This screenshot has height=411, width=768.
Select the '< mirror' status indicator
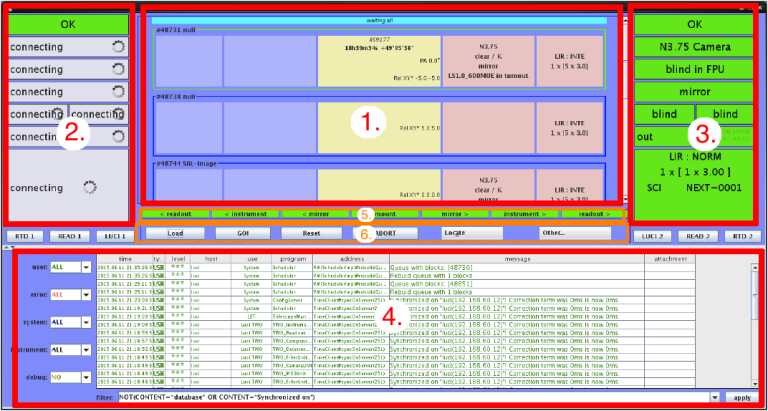click(x=315, y=214)
